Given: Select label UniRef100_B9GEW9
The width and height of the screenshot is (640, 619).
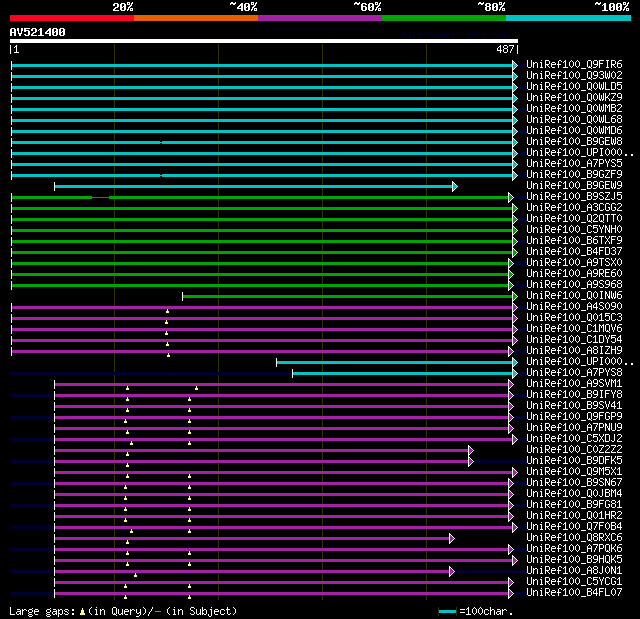Looking at the screenshot, I should click(x=574, y=186).
